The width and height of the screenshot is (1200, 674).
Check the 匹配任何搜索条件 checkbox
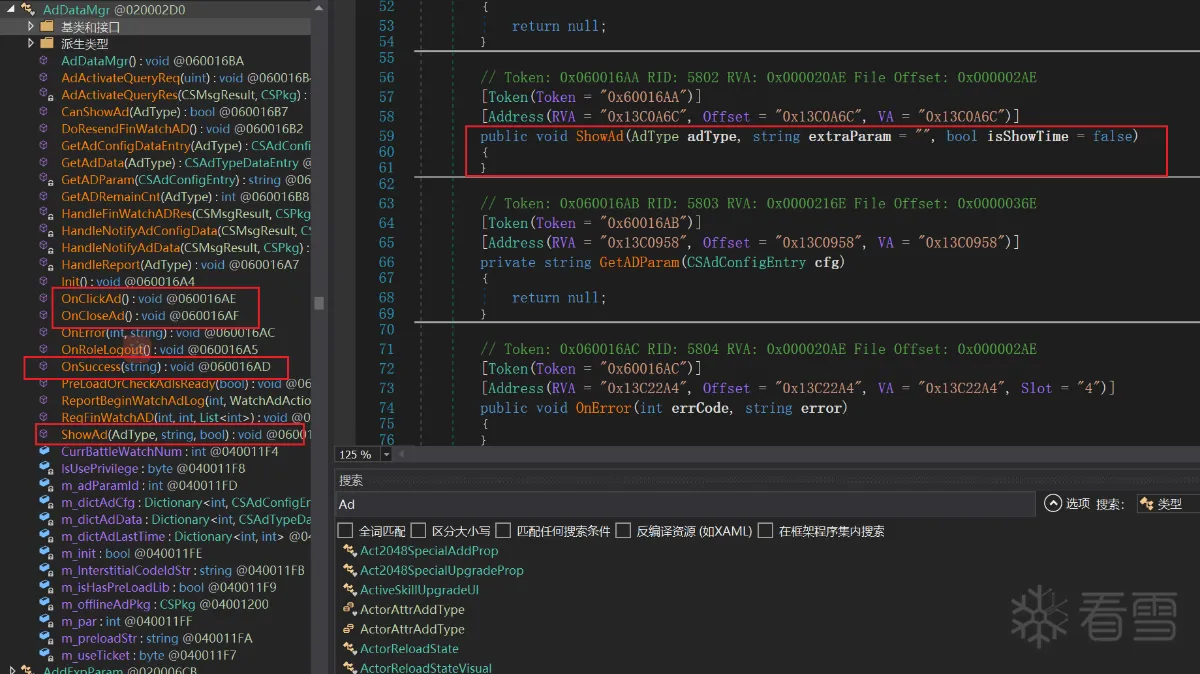coord(504,531)
